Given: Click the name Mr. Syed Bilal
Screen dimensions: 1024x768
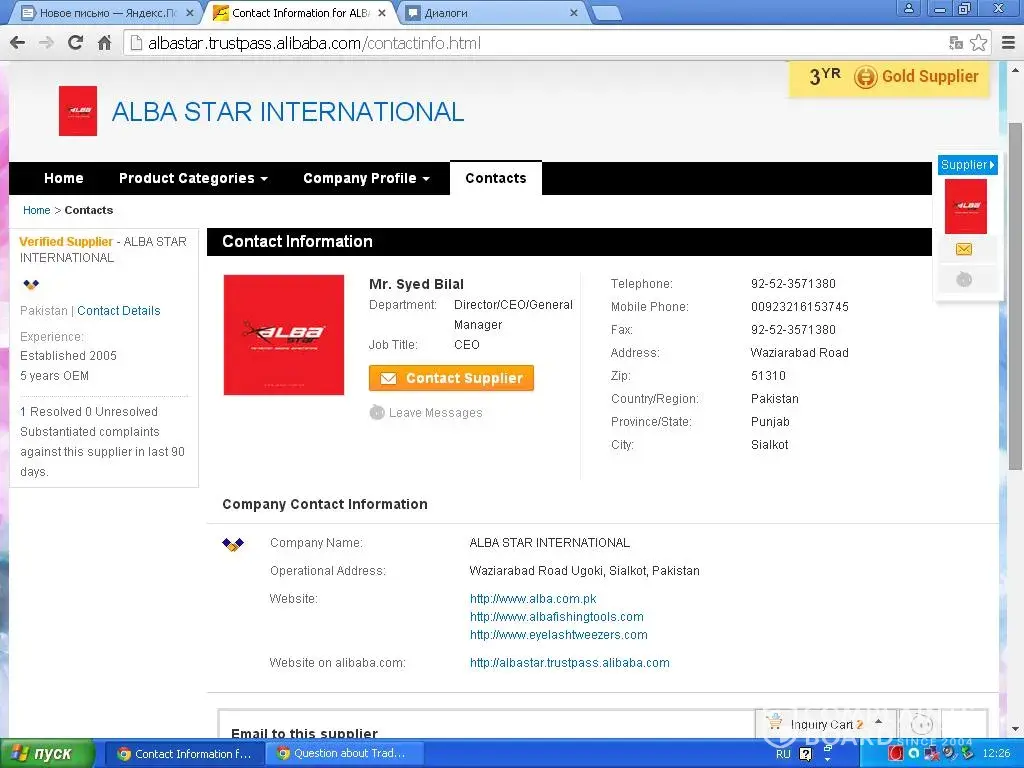Looking at the screenshot, I should tap(417, 284).
